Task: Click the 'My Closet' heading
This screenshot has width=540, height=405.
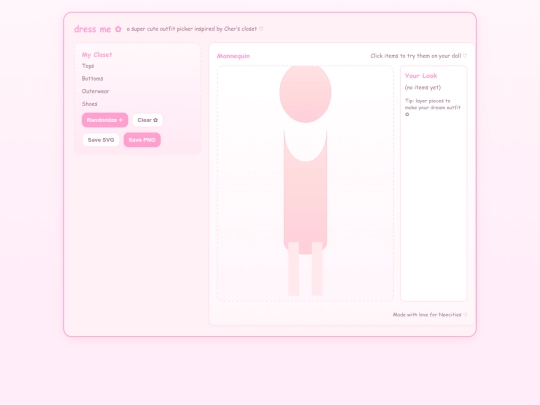Action: tap(97, 54)
